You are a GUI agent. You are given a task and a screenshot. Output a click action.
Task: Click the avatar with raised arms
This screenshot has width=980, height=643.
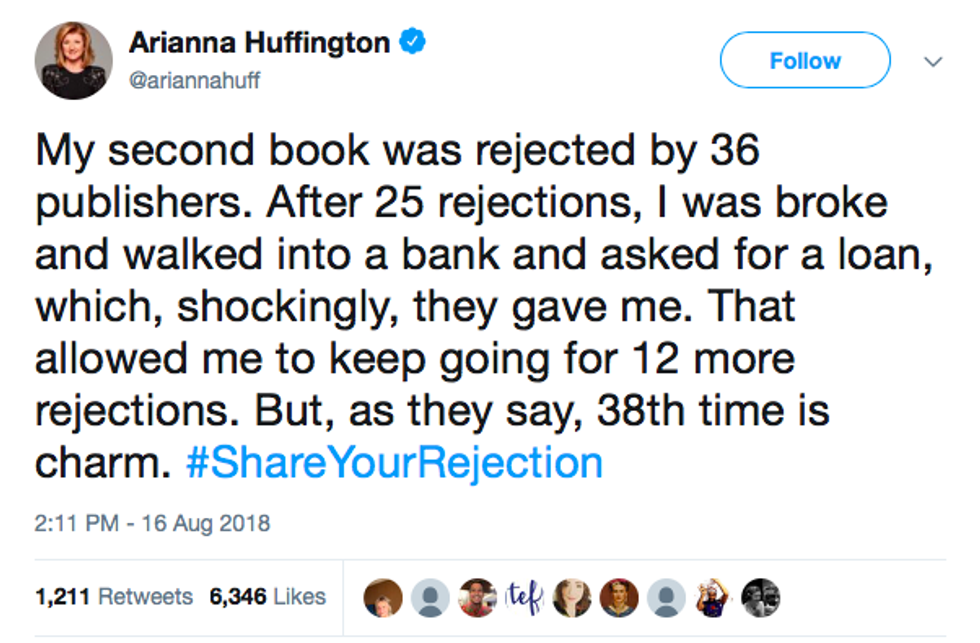(x=713, y=598)
